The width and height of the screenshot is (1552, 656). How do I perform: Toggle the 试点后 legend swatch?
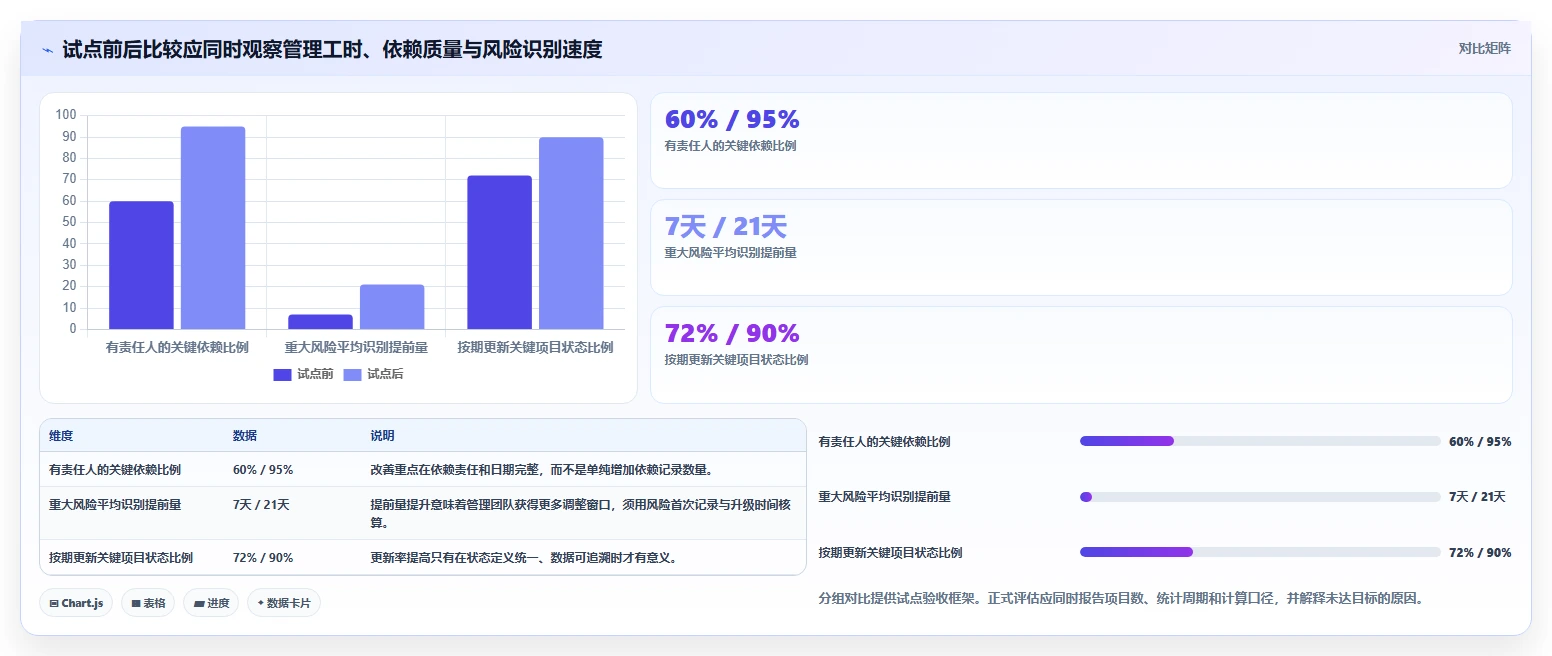(353, 375)
